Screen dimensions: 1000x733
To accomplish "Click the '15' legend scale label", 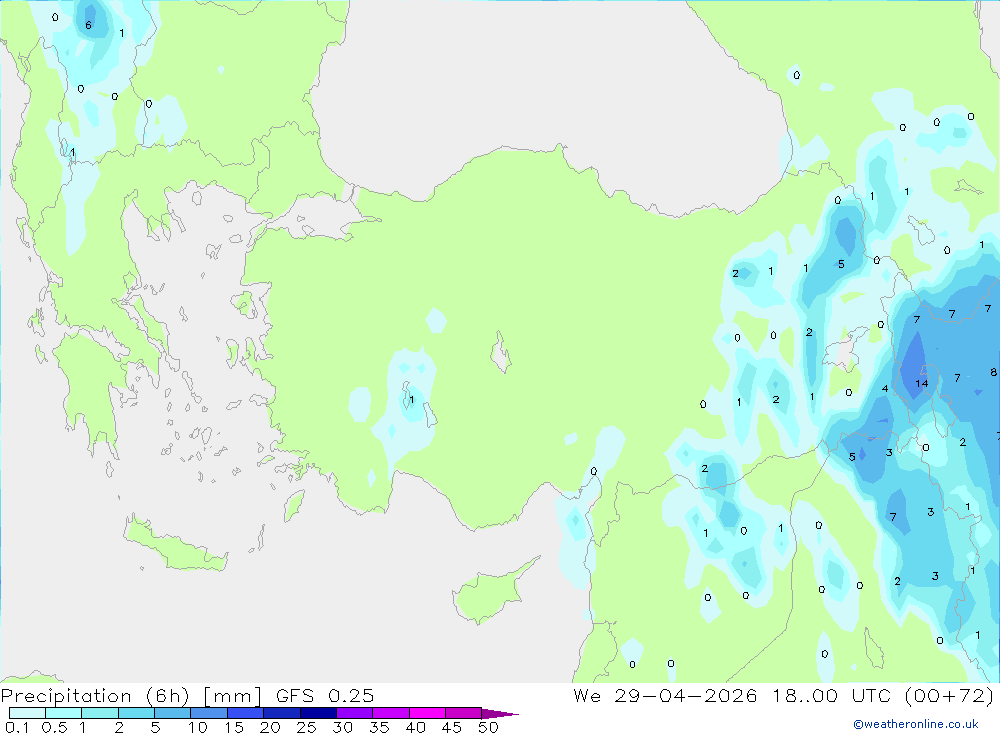I will tap(234, 727).
